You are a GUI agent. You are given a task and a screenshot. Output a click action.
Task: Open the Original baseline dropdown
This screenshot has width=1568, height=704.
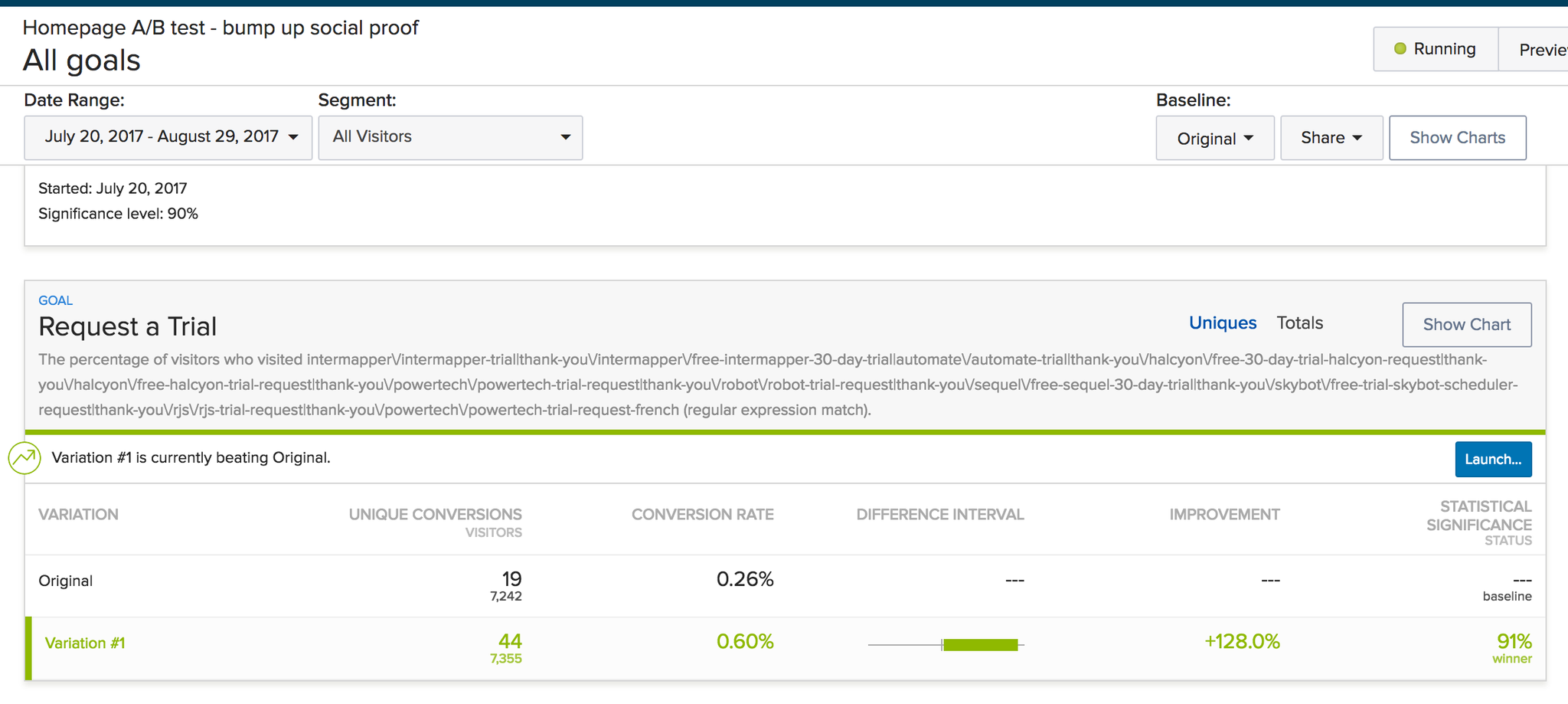(1215, 138)
